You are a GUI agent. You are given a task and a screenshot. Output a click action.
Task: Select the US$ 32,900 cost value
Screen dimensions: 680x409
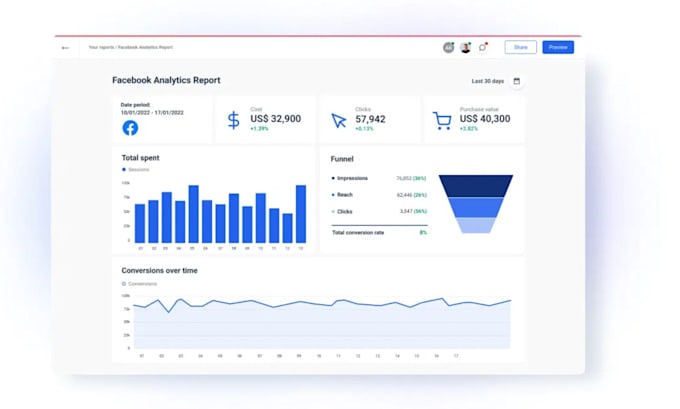(x=275, y=119)
